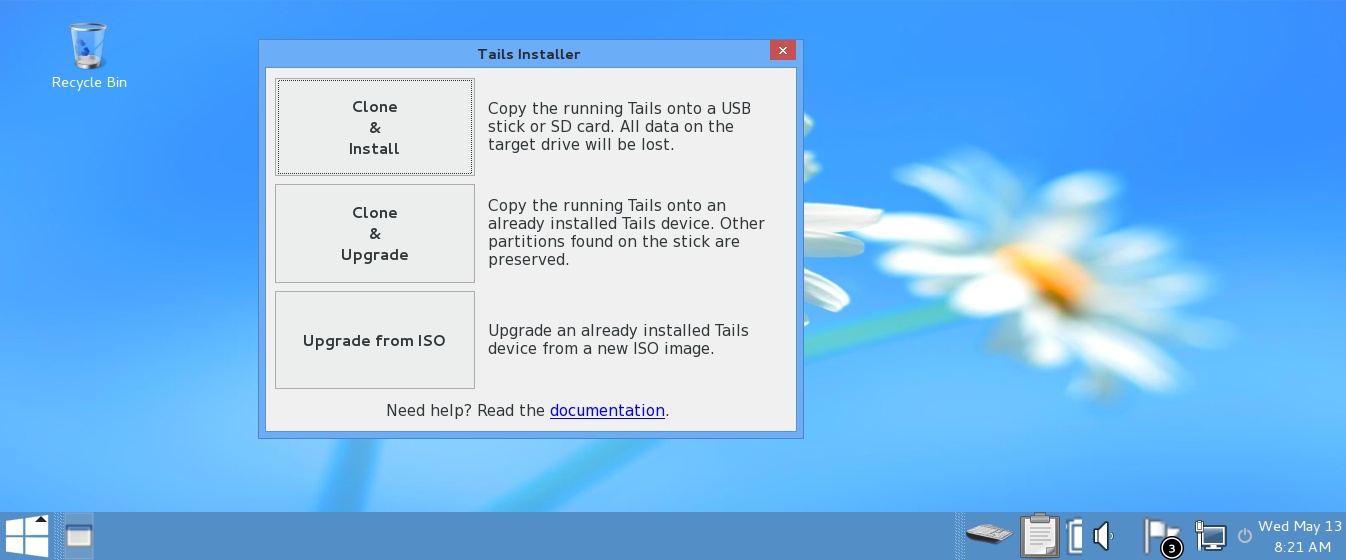Open the wired network connection icon
The height and width of the screenshot is (560, 1346).
1211,536
